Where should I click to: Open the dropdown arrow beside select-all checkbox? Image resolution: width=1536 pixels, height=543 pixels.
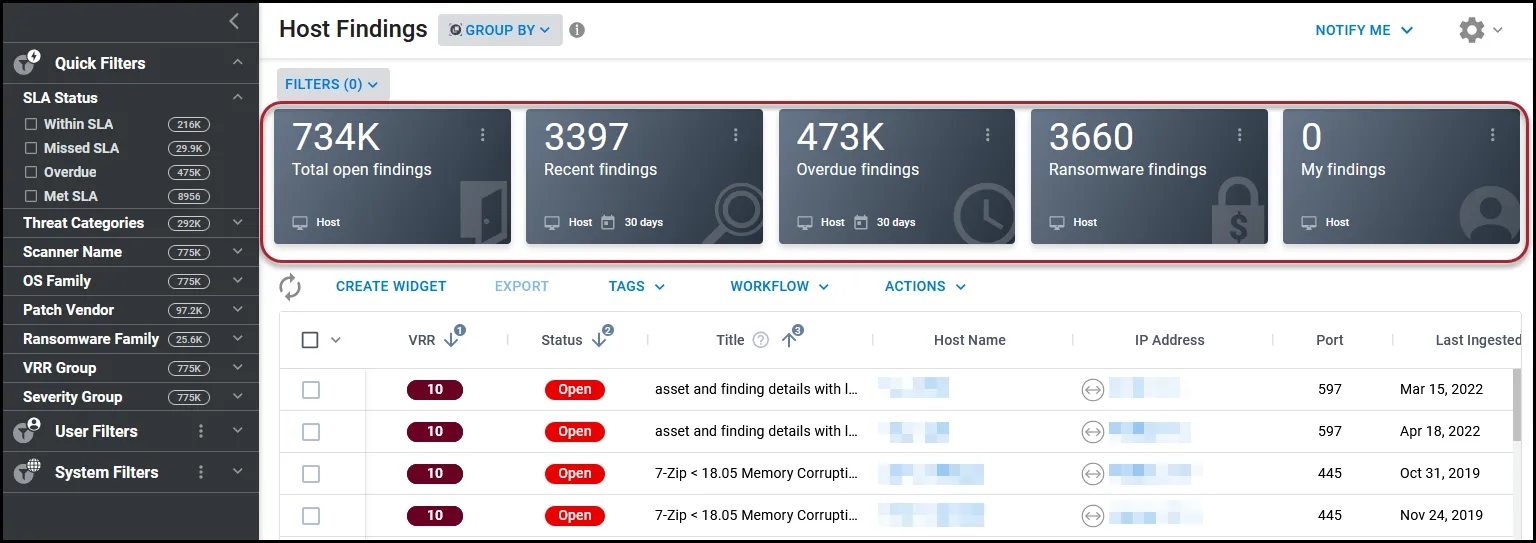[x=336, y=340]
